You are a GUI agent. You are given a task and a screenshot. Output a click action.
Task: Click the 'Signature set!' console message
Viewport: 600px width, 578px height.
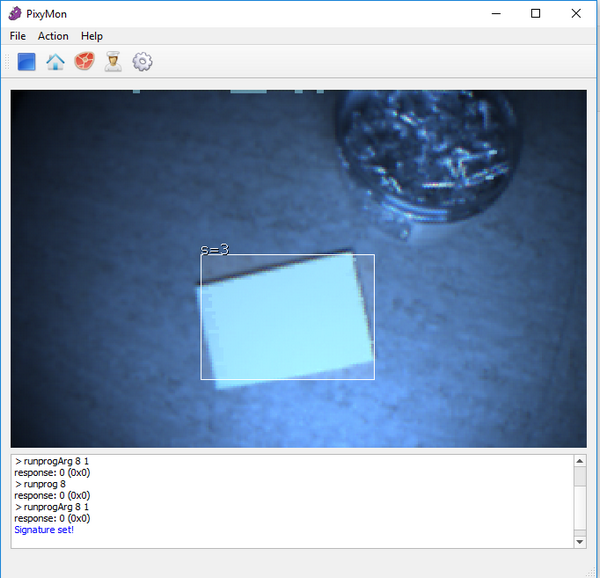(x=44, y=530)
